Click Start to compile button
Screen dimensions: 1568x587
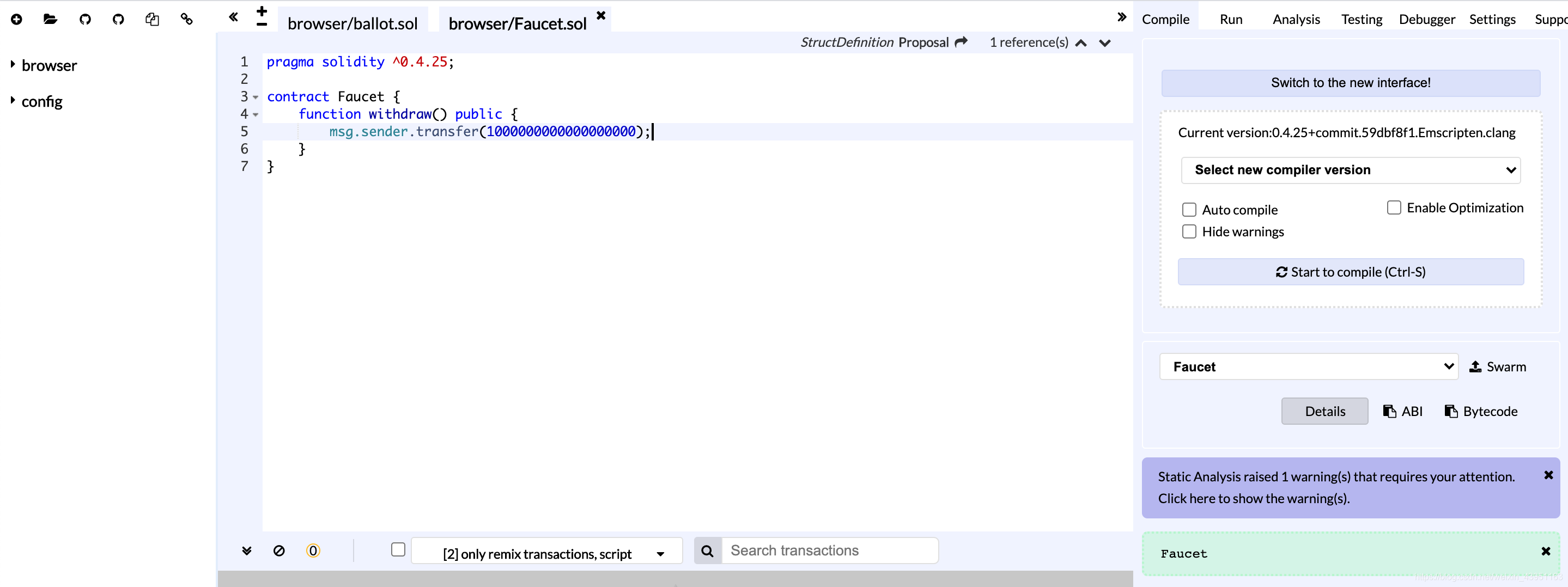pos(1350,272)
